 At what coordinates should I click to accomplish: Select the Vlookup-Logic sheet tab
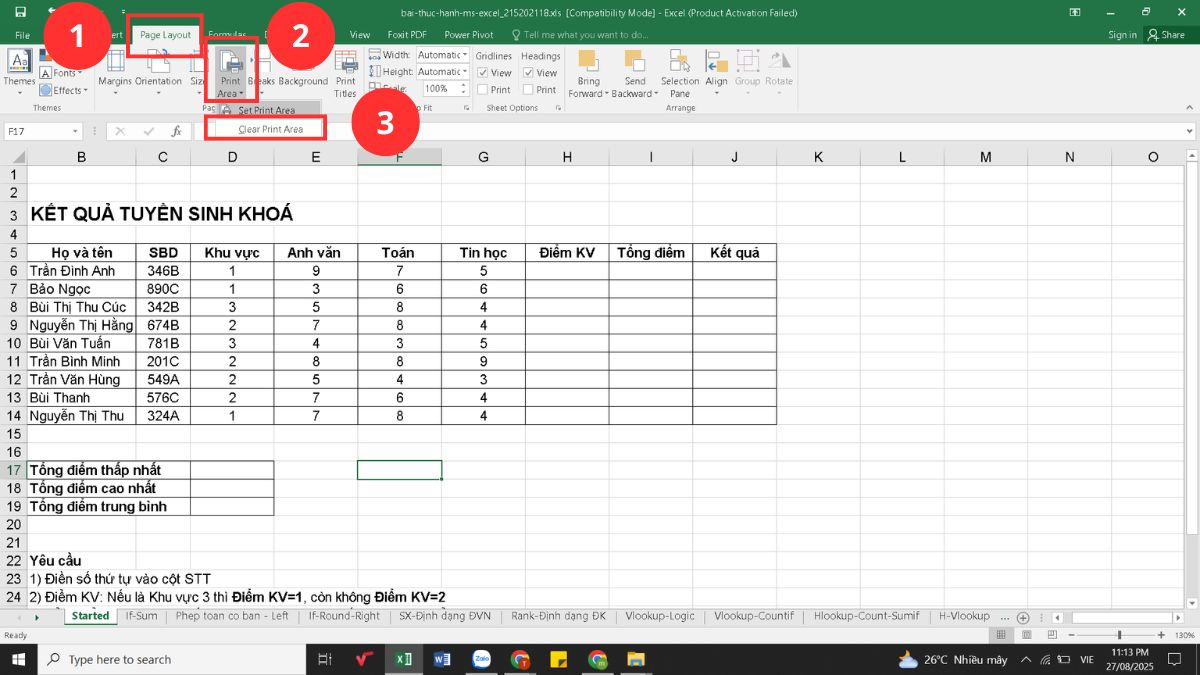(659, 616)
